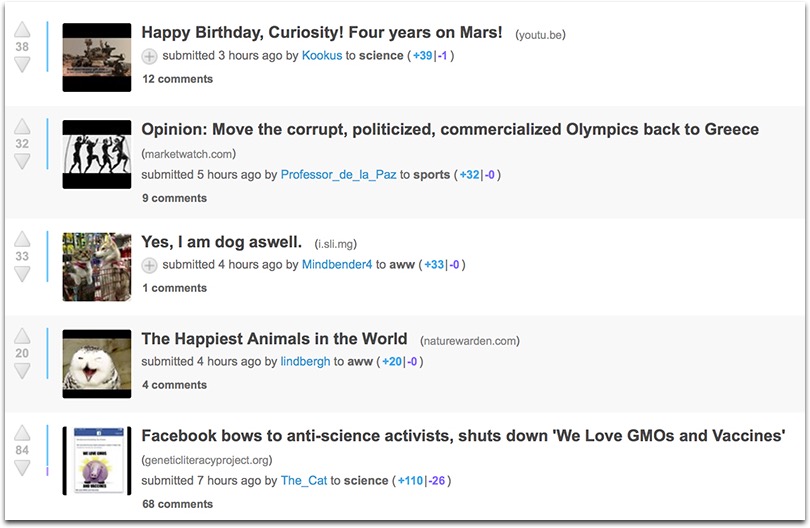This screenshot has width=810, height=528.
Task: Upvote The Happiest Animals in the World
Action: coord(22,336)
